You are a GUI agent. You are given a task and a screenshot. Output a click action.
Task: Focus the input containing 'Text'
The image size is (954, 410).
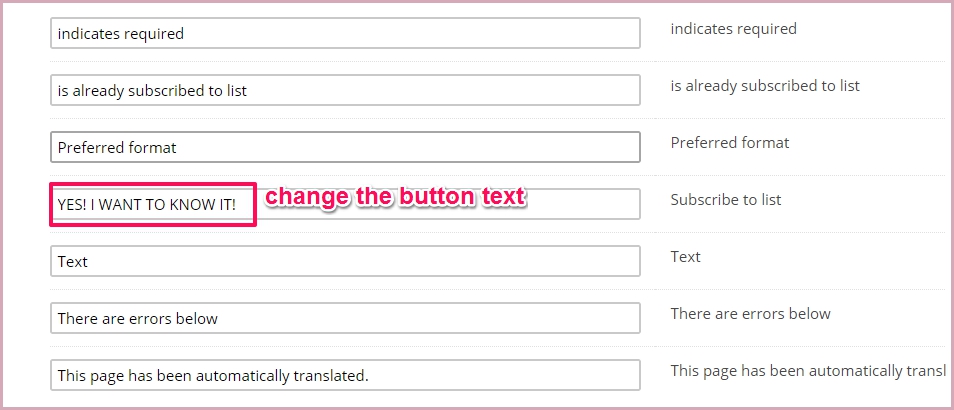pyautogui.click(x=345, y=261)
